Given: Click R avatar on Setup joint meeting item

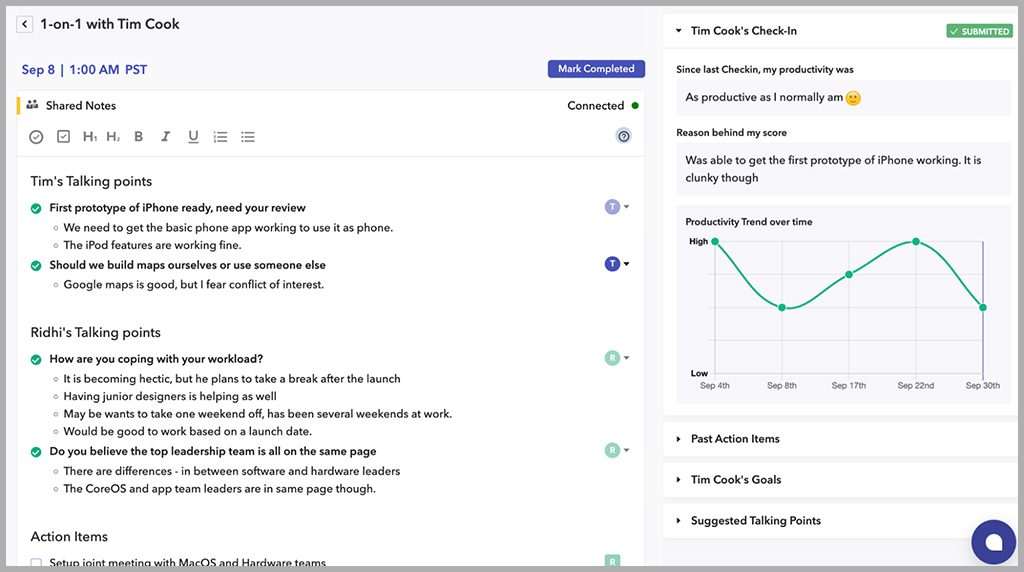Looking at the screenshot, I should click(612, 560).
